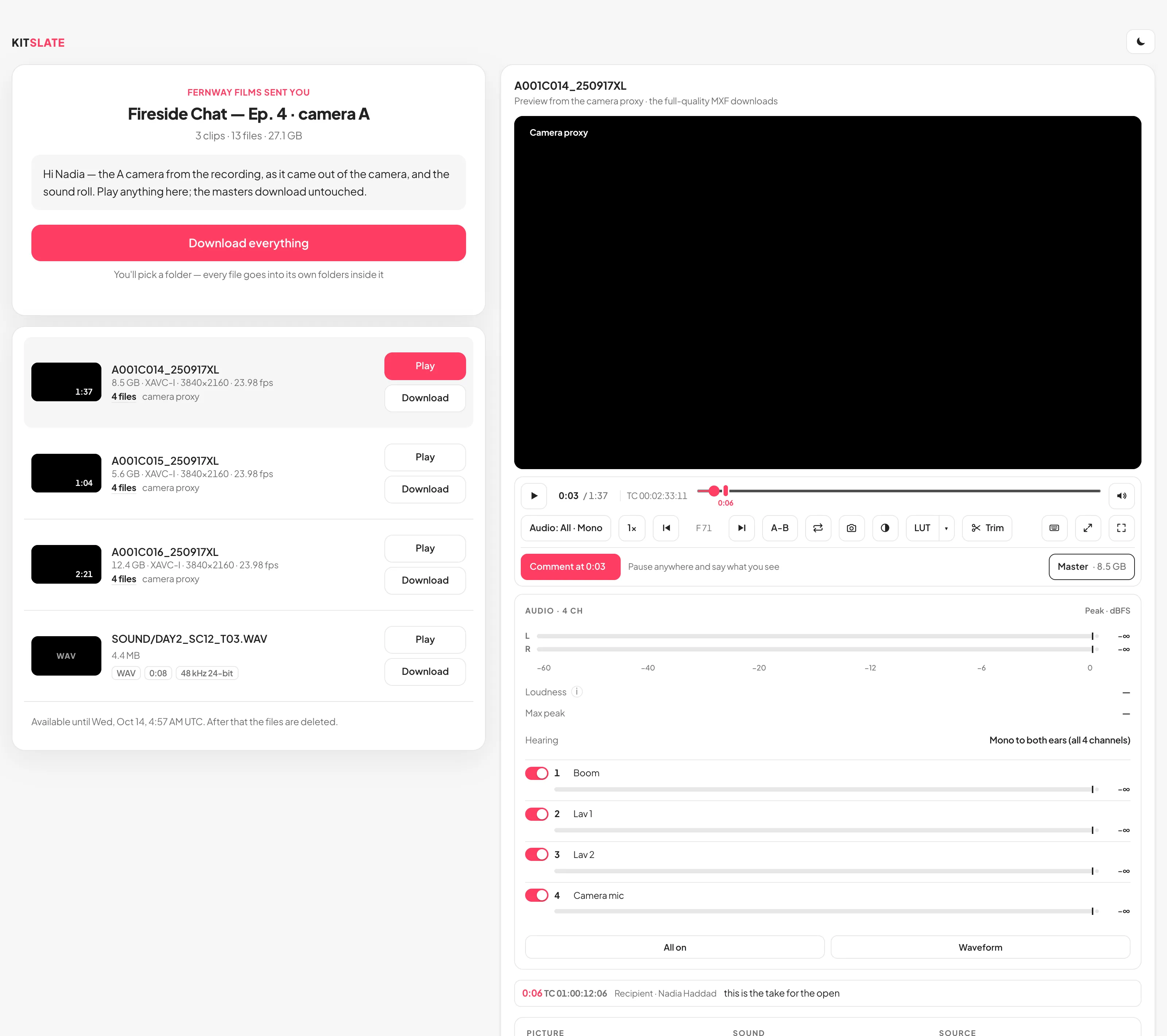This screenshot has width=1167, height=1036.
Task: Mute audio with the speaker icon
Action: 1121,496
